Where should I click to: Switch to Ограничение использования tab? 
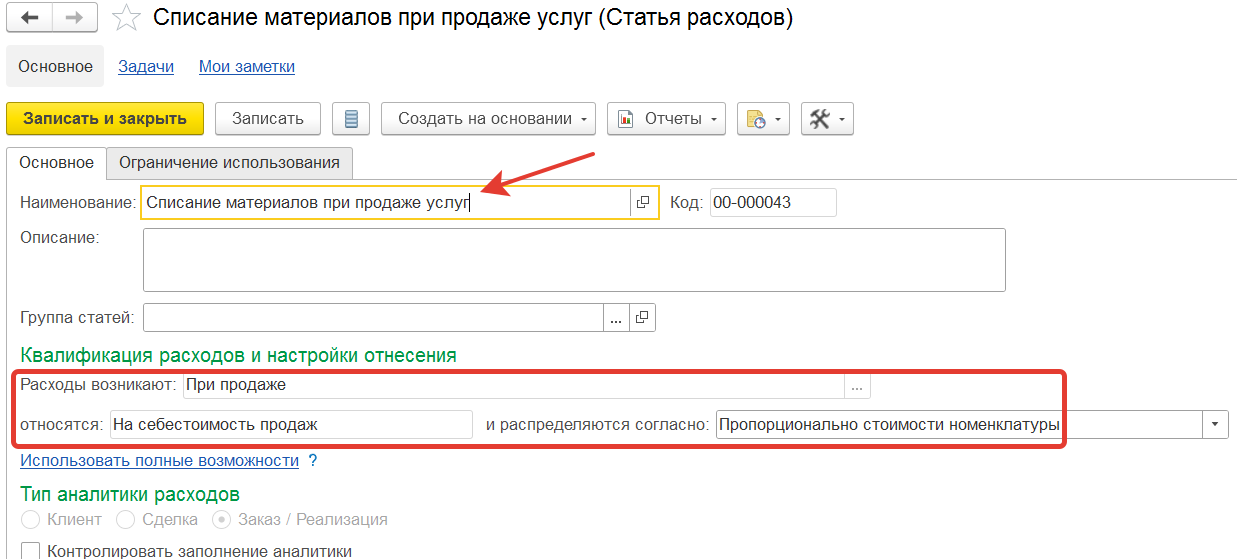click(229, 162)
